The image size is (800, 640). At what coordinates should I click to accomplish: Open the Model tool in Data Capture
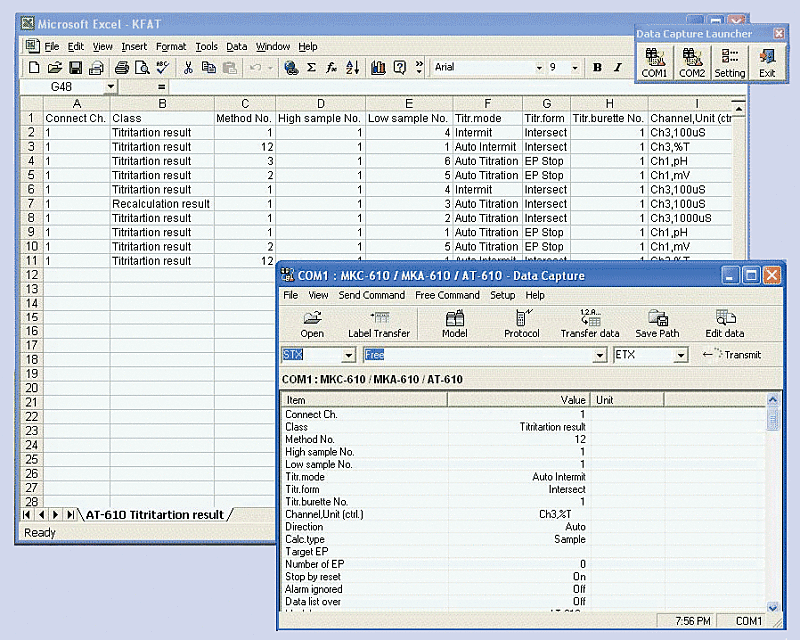point(454,323)
